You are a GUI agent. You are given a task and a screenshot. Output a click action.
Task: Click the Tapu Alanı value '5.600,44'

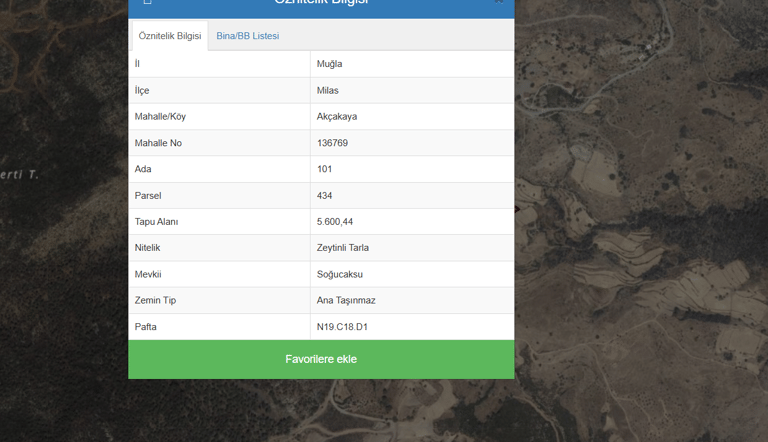coord(335,221)
